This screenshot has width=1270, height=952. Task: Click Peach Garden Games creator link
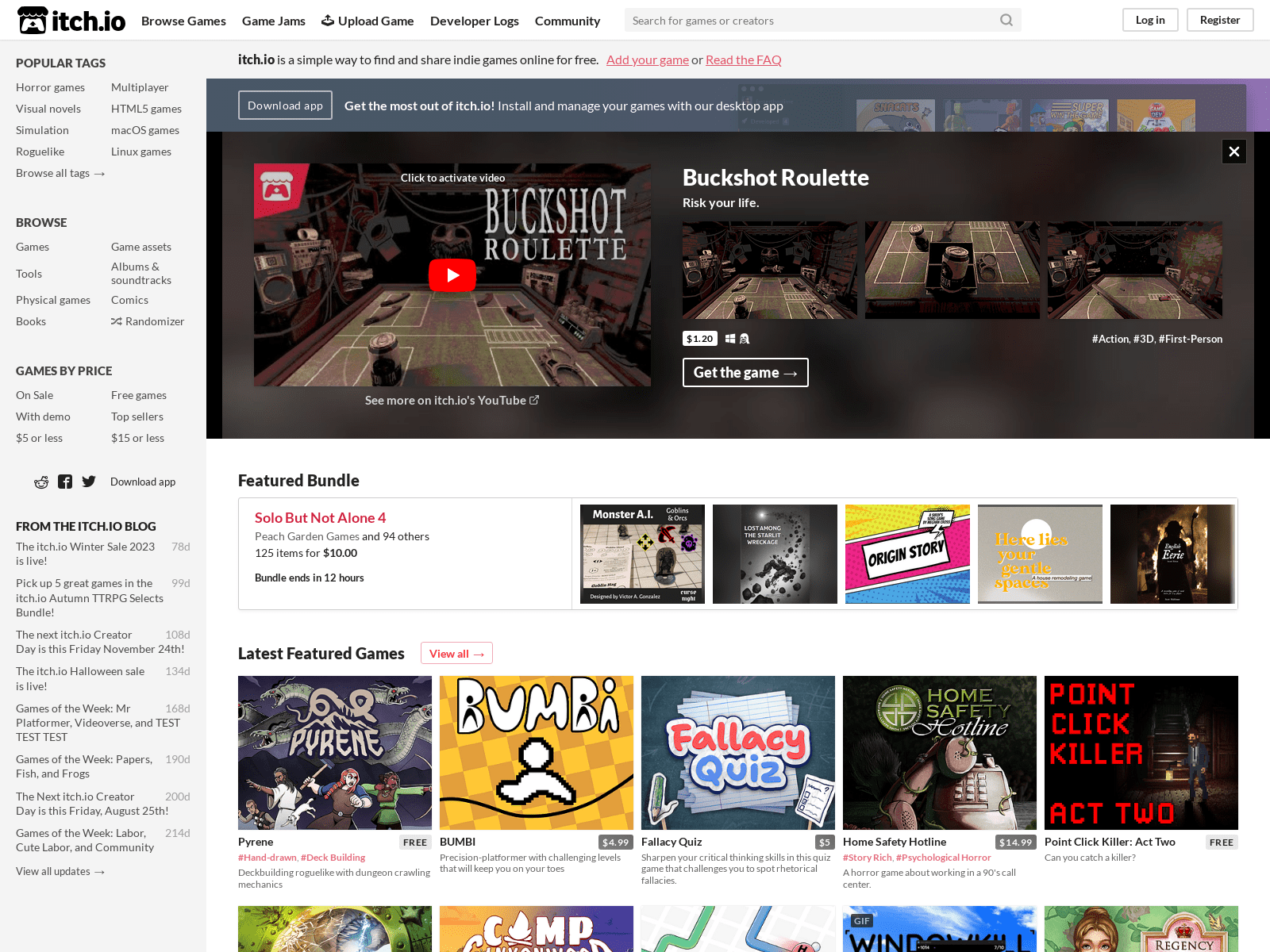click(307, 536)
